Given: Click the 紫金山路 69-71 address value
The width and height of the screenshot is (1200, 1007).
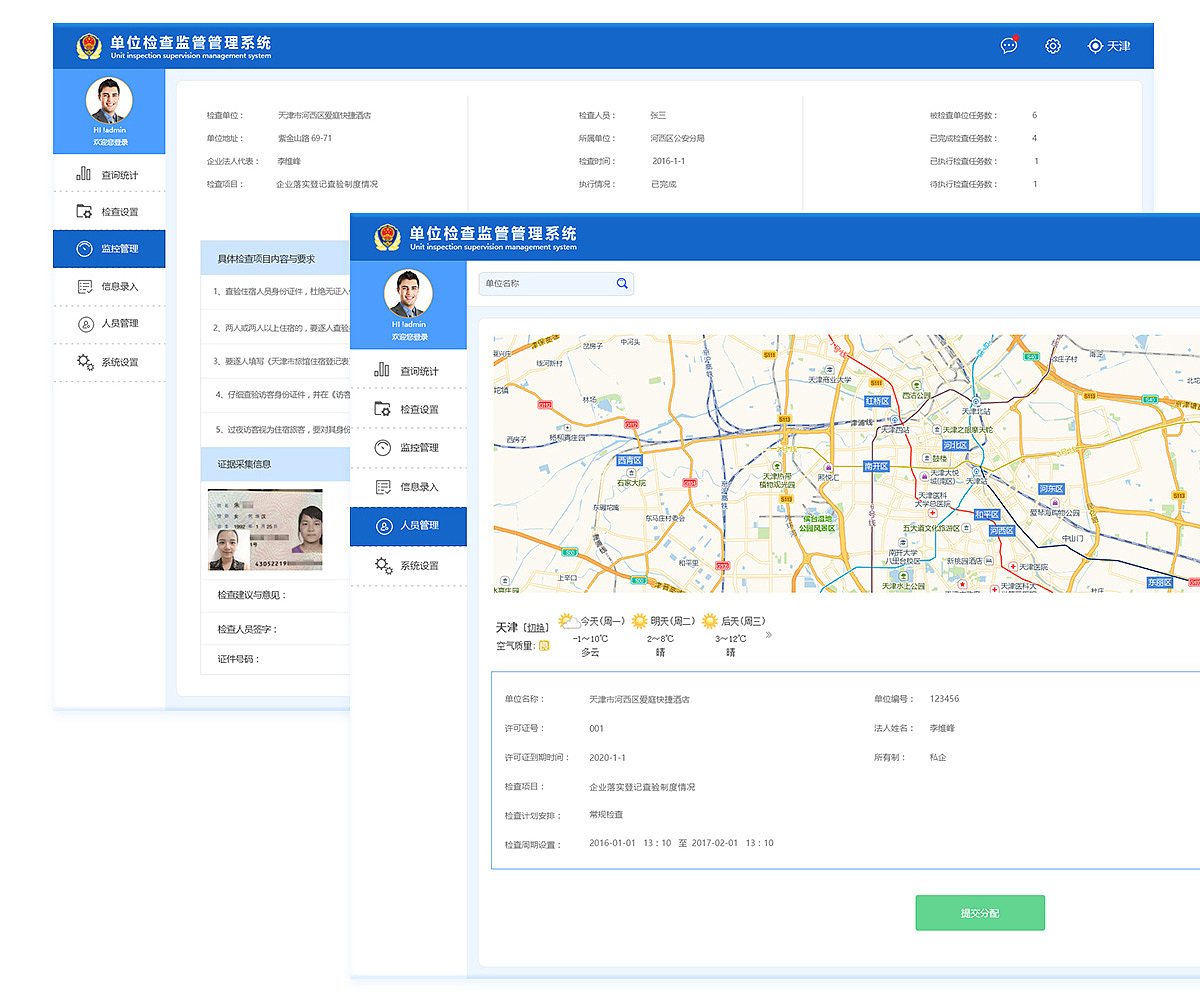Looking at the screenshot, I should (305, 138).
